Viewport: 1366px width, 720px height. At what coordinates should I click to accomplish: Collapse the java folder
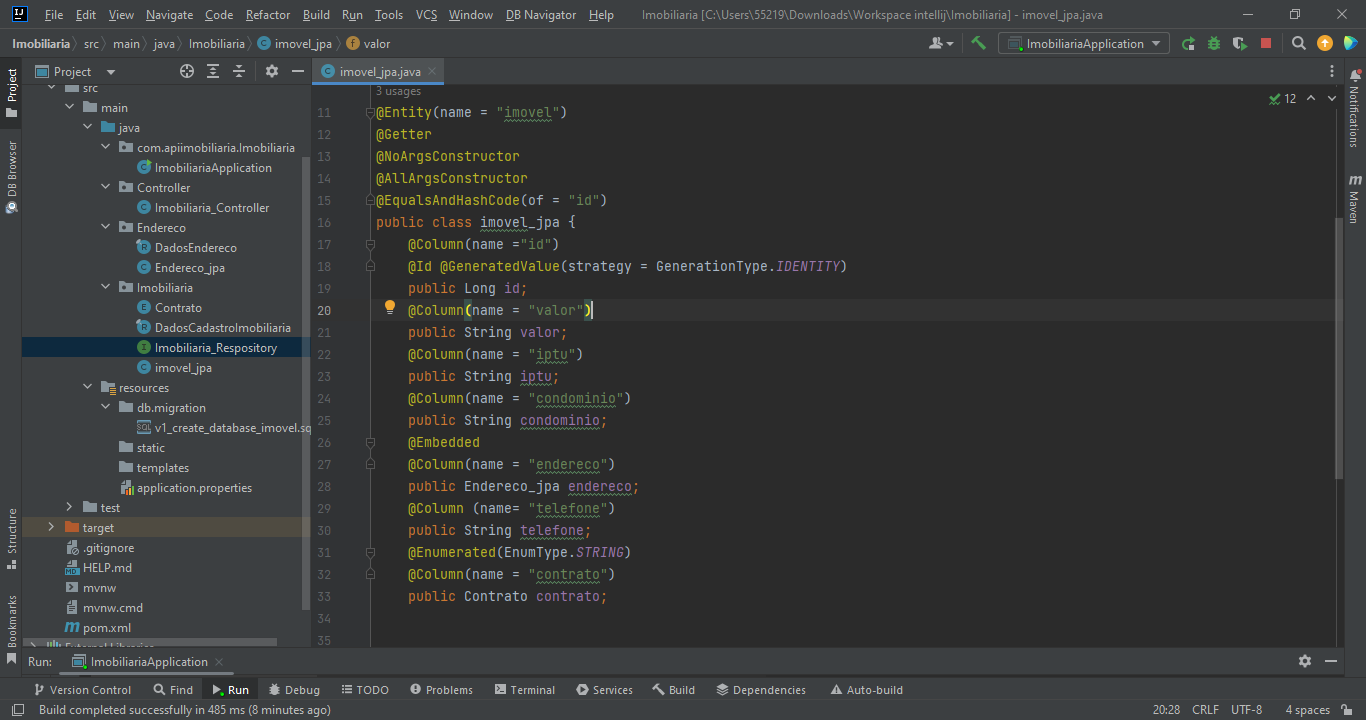88,128
